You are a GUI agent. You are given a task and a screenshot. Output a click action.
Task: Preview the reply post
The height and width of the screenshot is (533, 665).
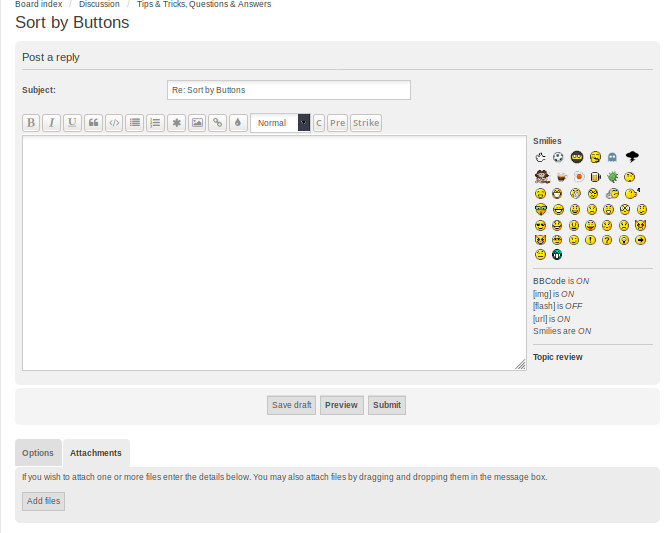click(341, 405)
